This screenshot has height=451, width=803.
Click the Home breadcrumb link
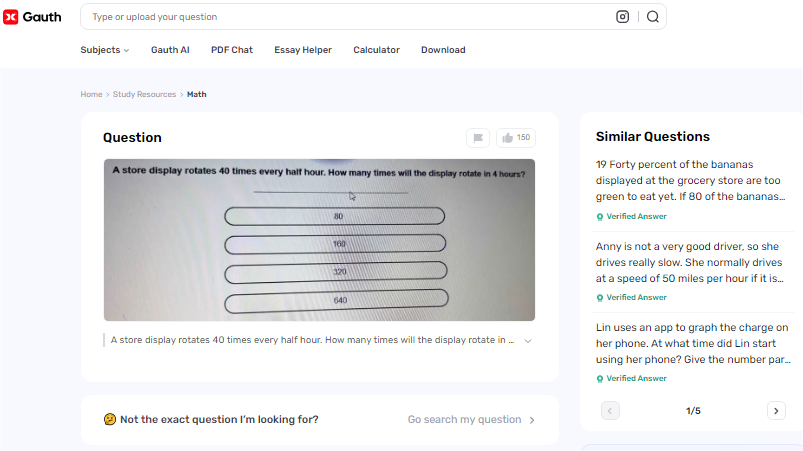click(91, 94)
